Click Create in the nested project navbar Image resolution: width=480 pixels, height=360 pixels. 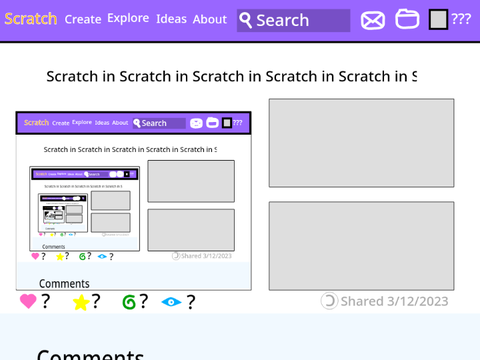[x=61, y=123]
